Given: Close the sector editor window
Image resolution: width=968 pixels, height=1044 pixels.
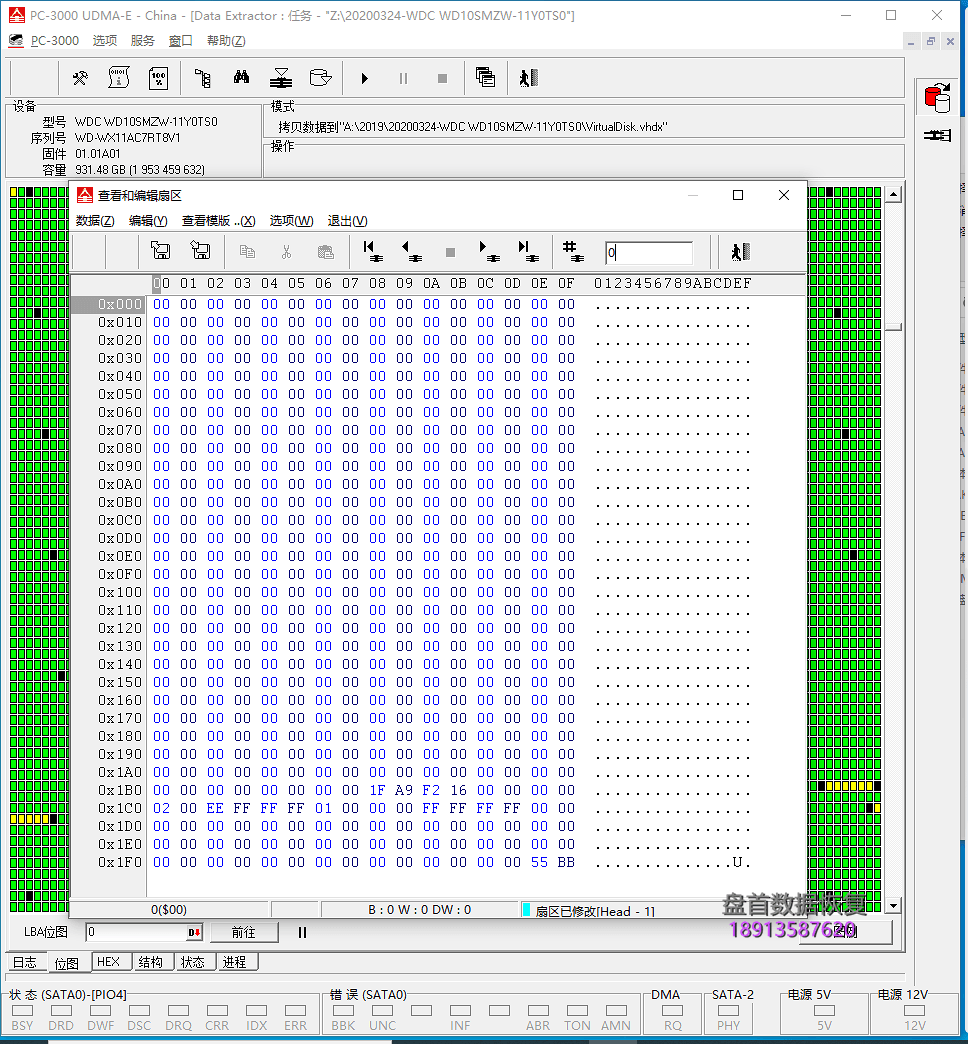Looking at the screenshot, I should [784, 195].
